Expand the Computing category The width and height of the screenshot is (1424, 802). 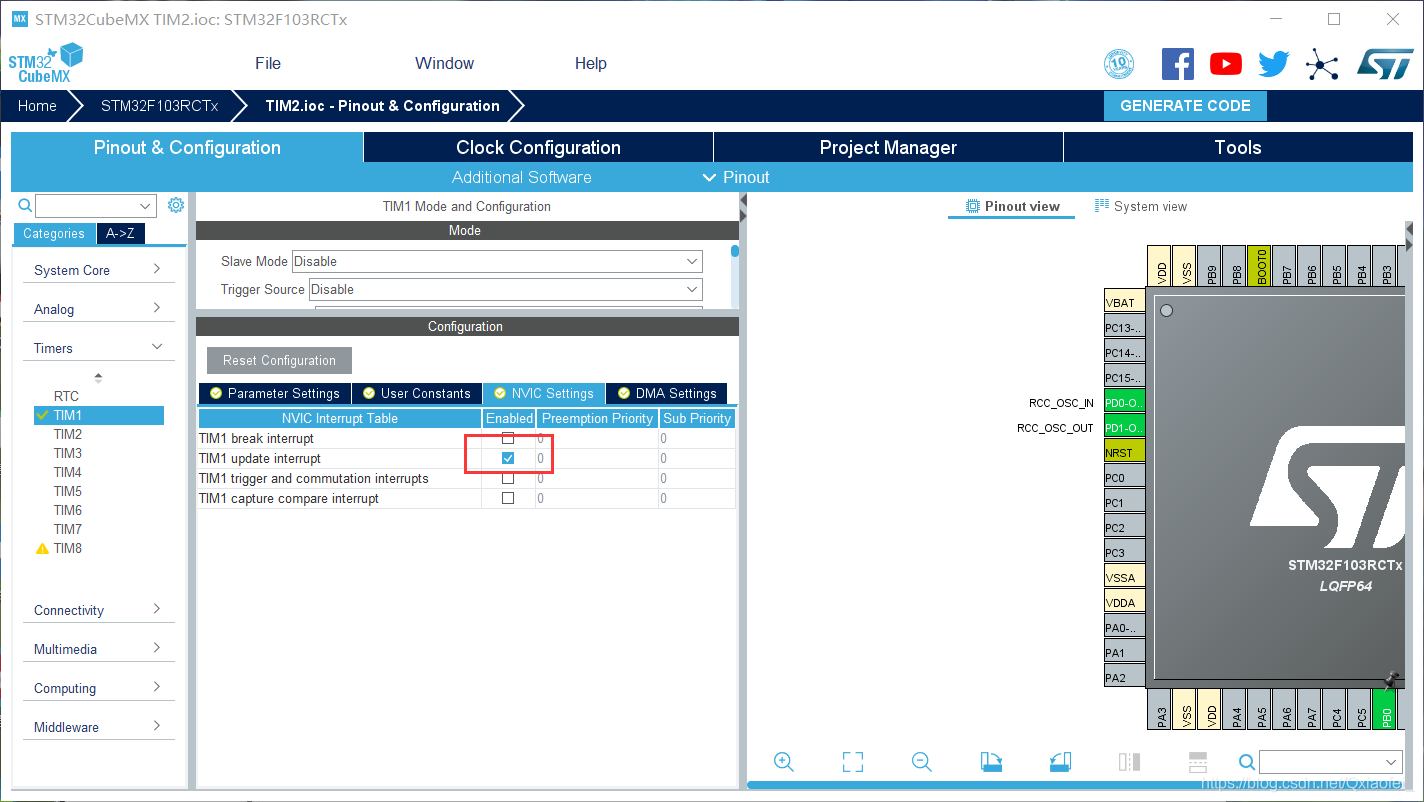coord(98,688)
